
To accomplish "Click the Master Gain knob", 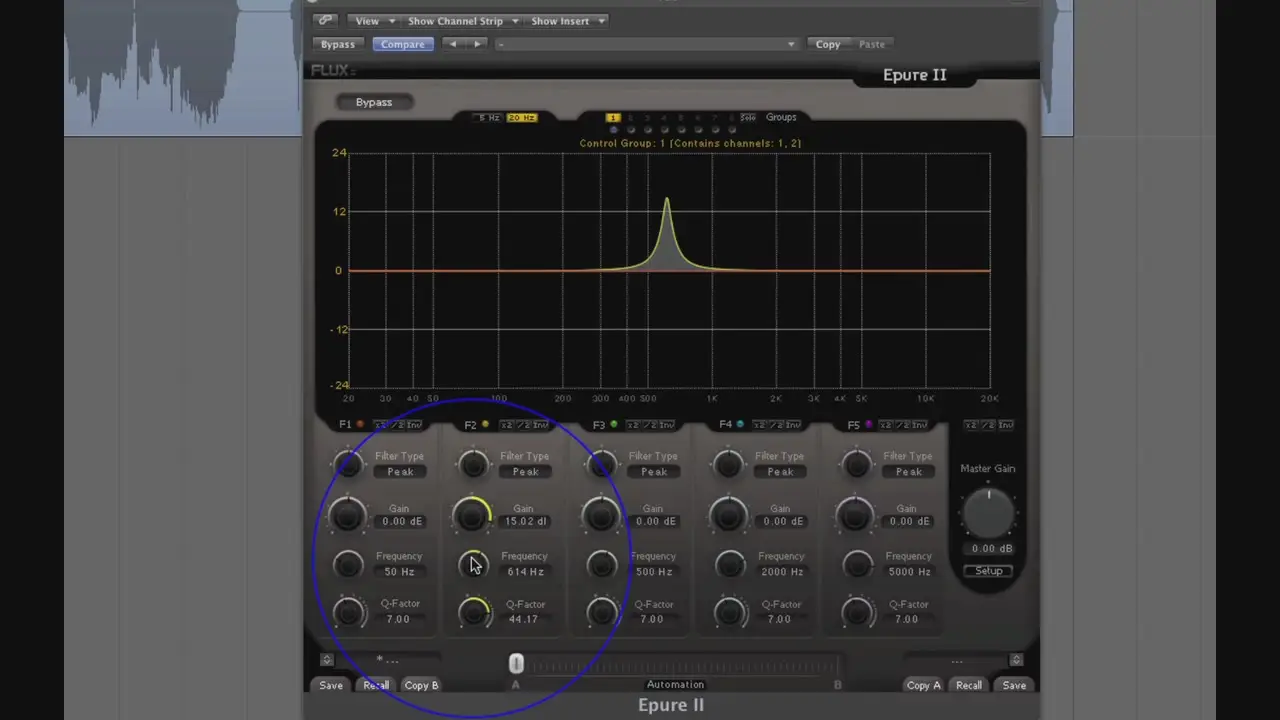I will [988, 513].
